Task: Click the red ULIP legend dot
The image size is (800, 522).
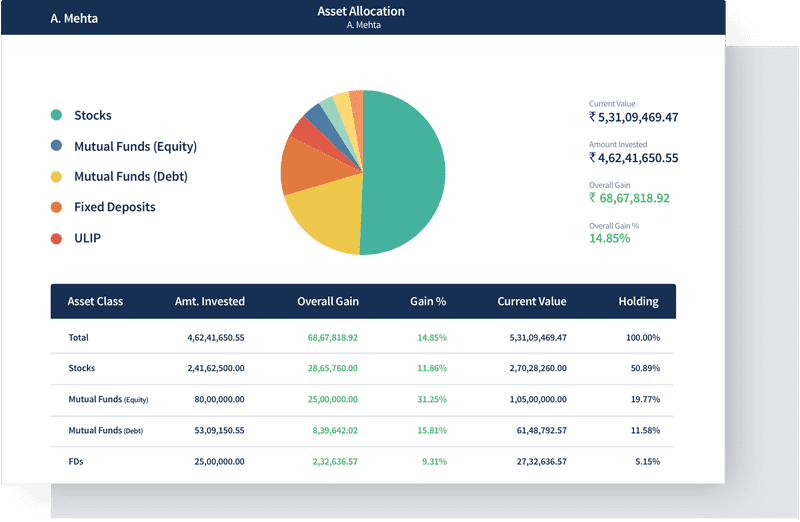Action: [x=56, y=238]
